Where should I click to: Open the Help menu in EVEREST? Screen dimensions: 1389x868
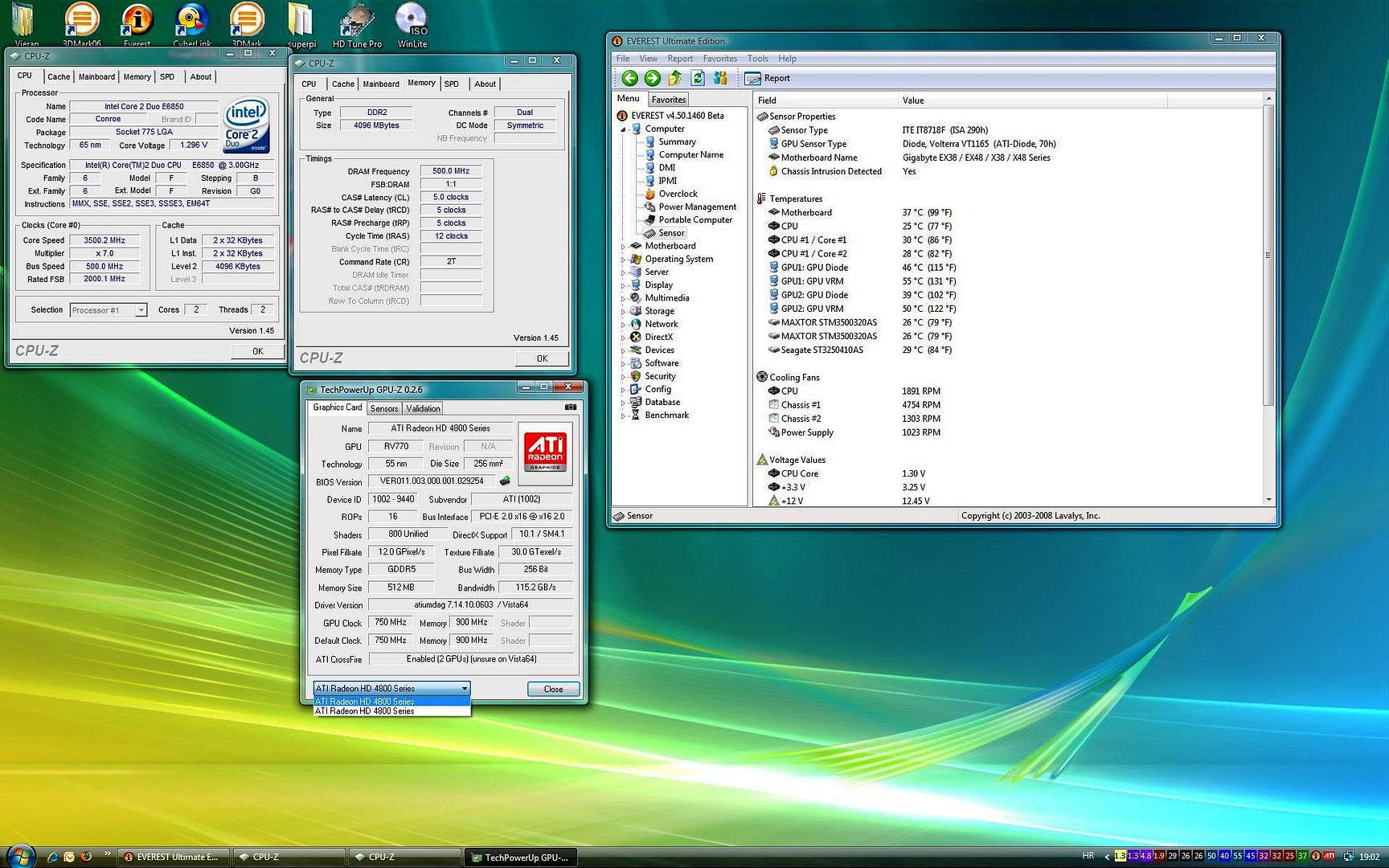pos(787,59)
